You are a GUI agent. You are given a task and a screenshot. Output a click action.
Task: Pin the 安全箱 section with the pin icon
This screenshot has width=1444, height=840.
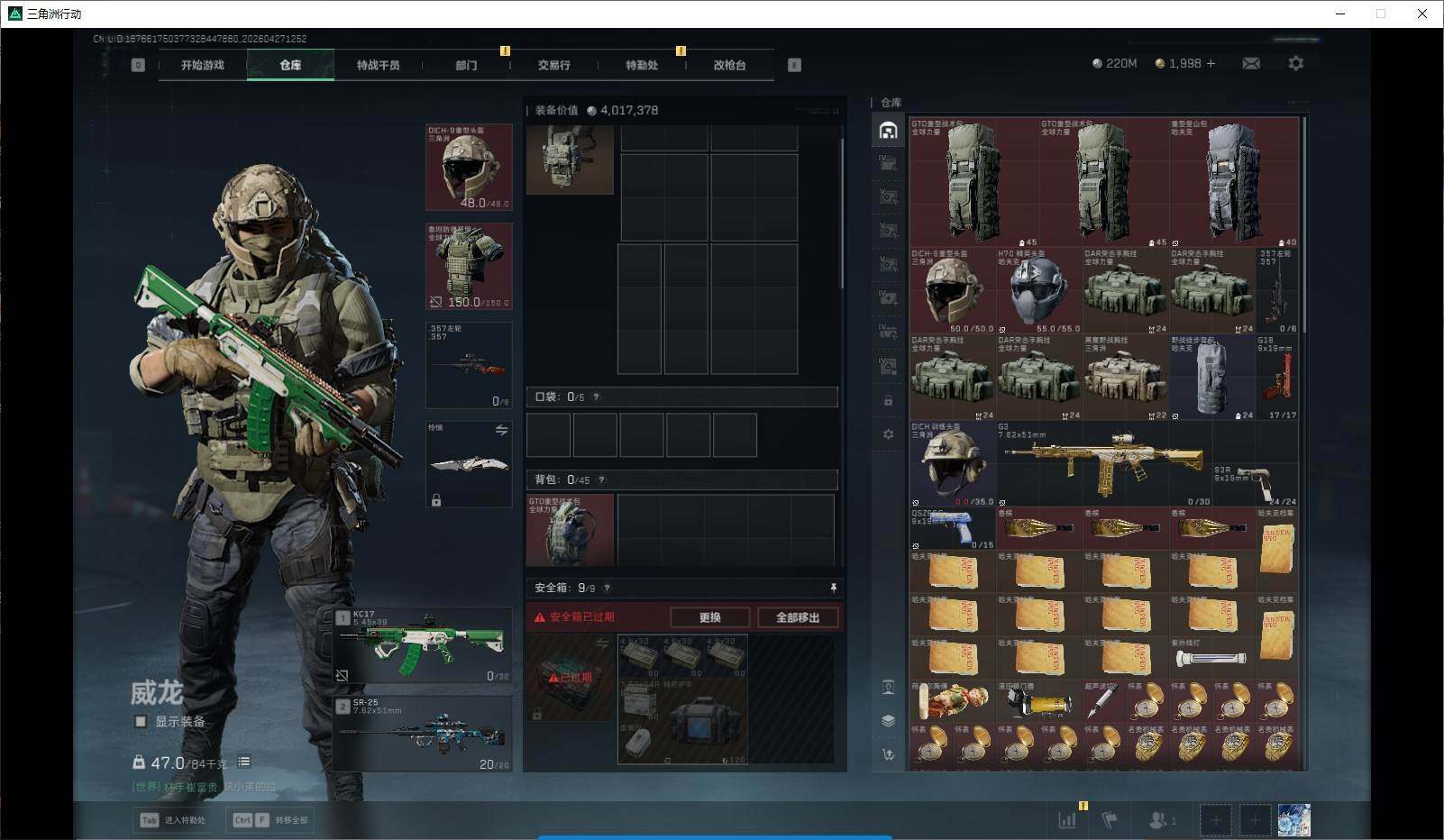pos(834,588)
